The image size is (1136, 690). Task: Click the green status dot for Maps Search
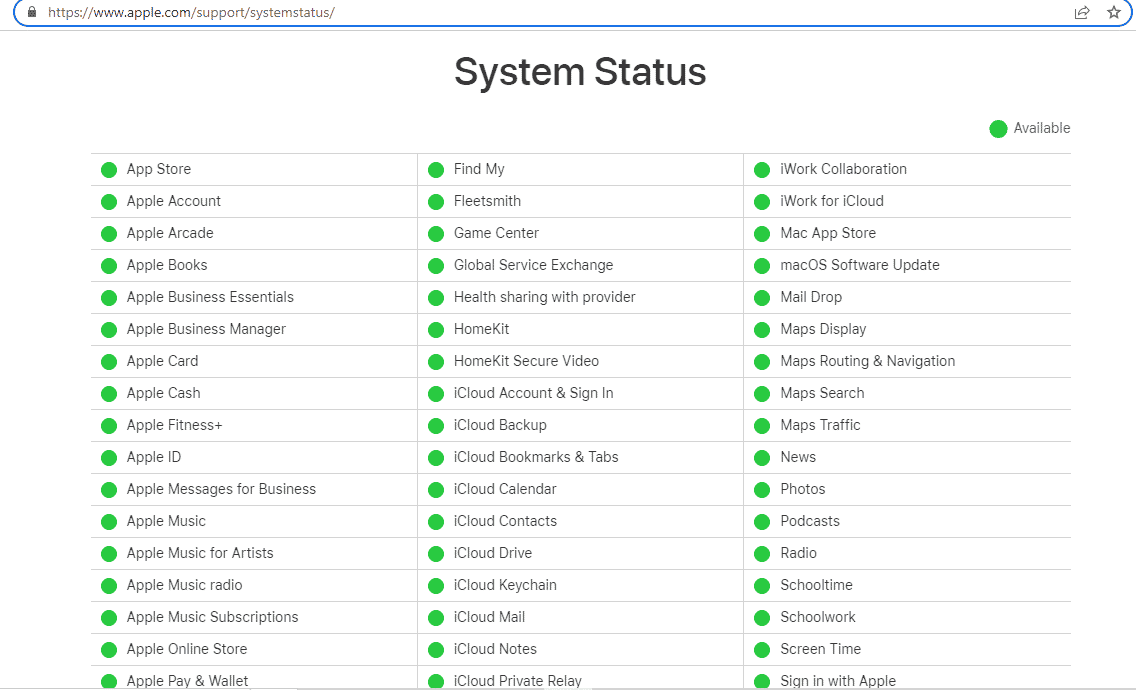tap(762, 394)
